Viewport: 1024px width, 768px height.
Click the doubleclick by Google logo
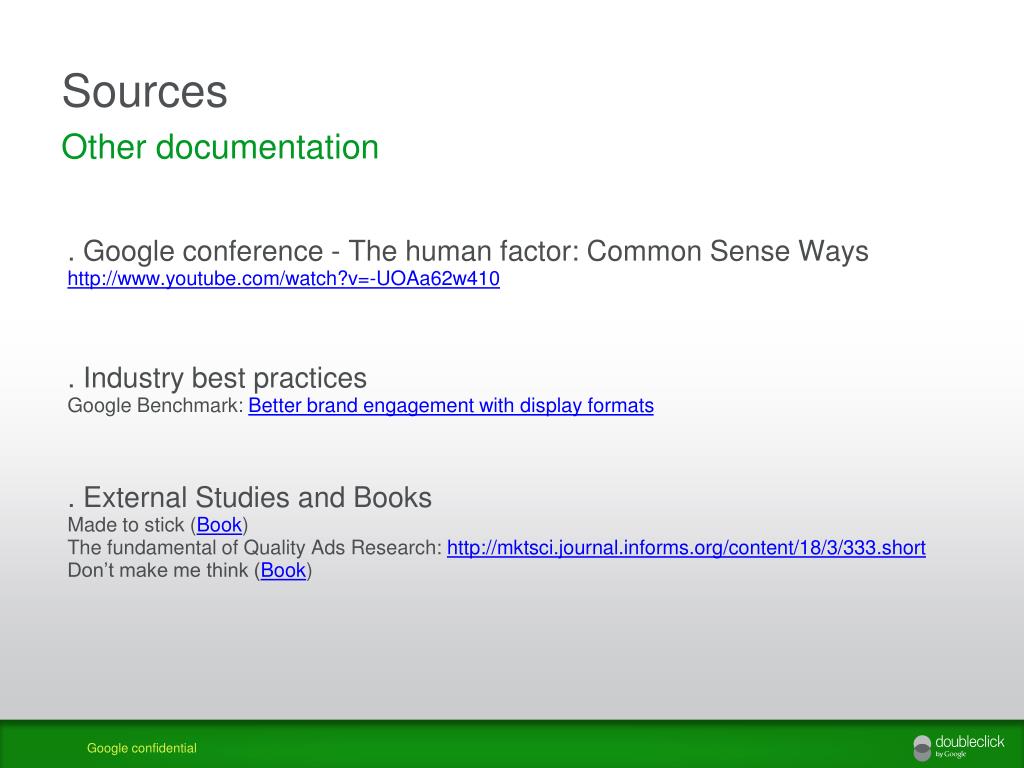pos(959,746)
